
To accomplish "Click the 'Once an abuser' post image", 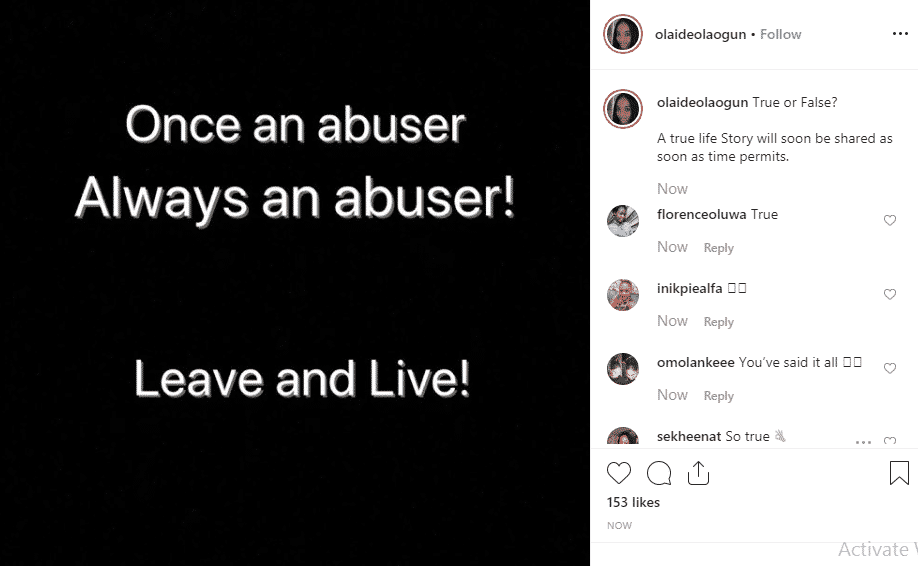I will click(295, 283).
